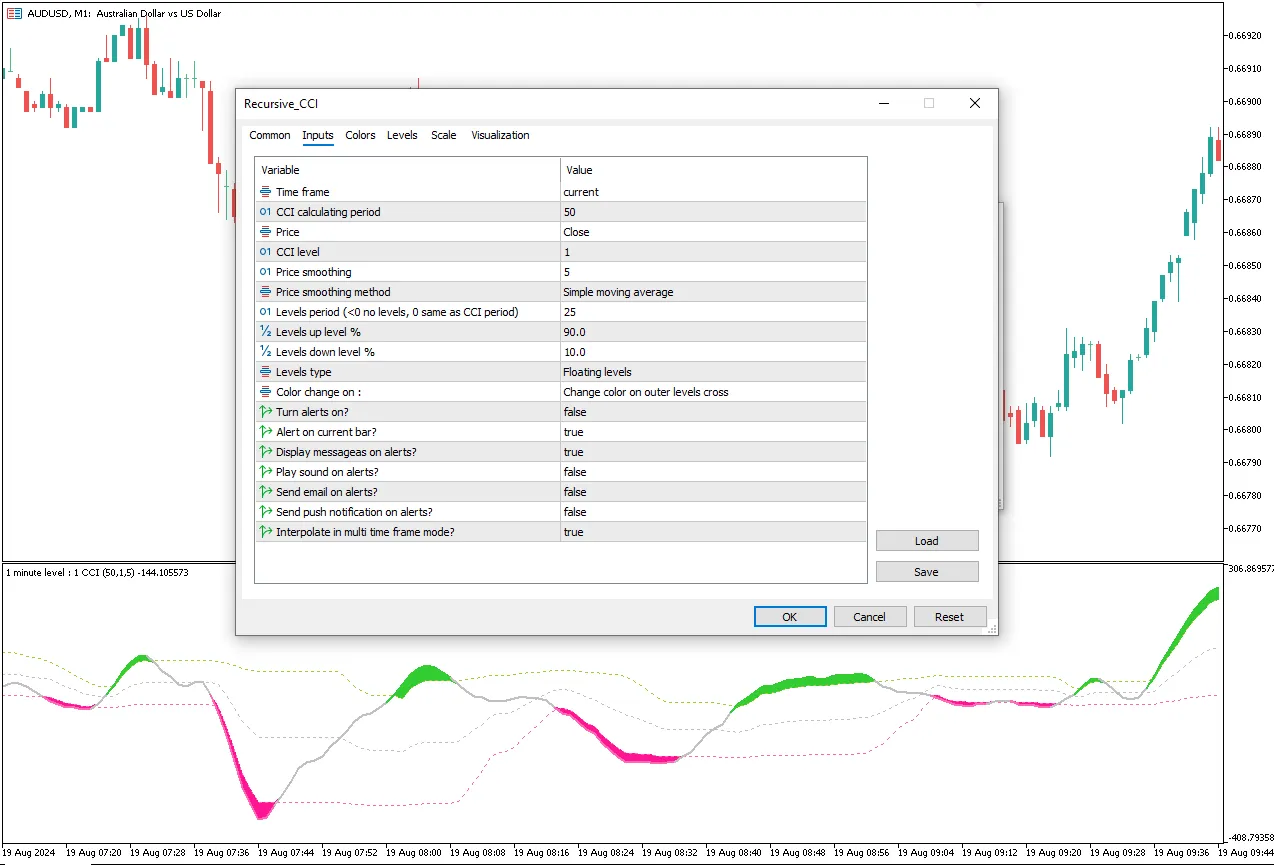This screenshot has width=1274, height=865.
Task: Click the boolean icon beside Turn alerts on?
Action: tap(265, 412)
